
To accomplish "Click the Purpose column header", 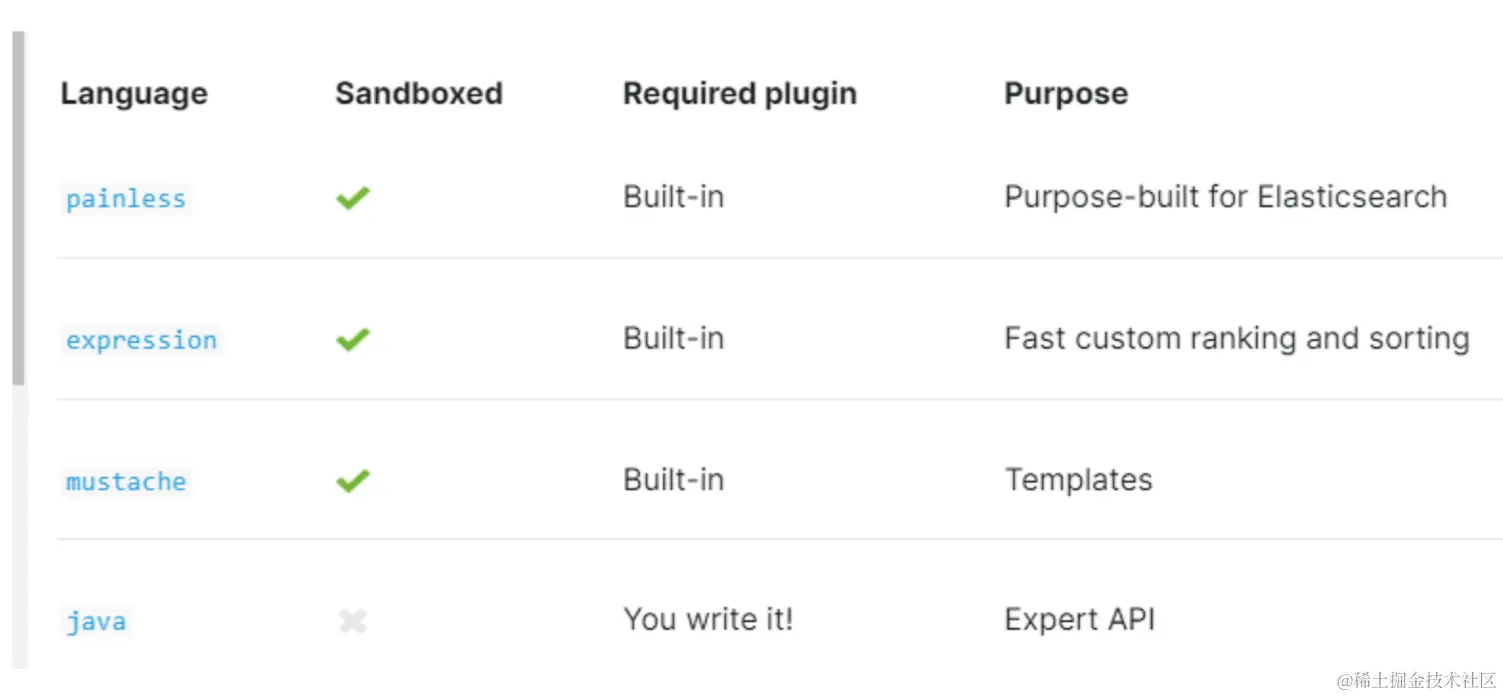I will 1066,94.
